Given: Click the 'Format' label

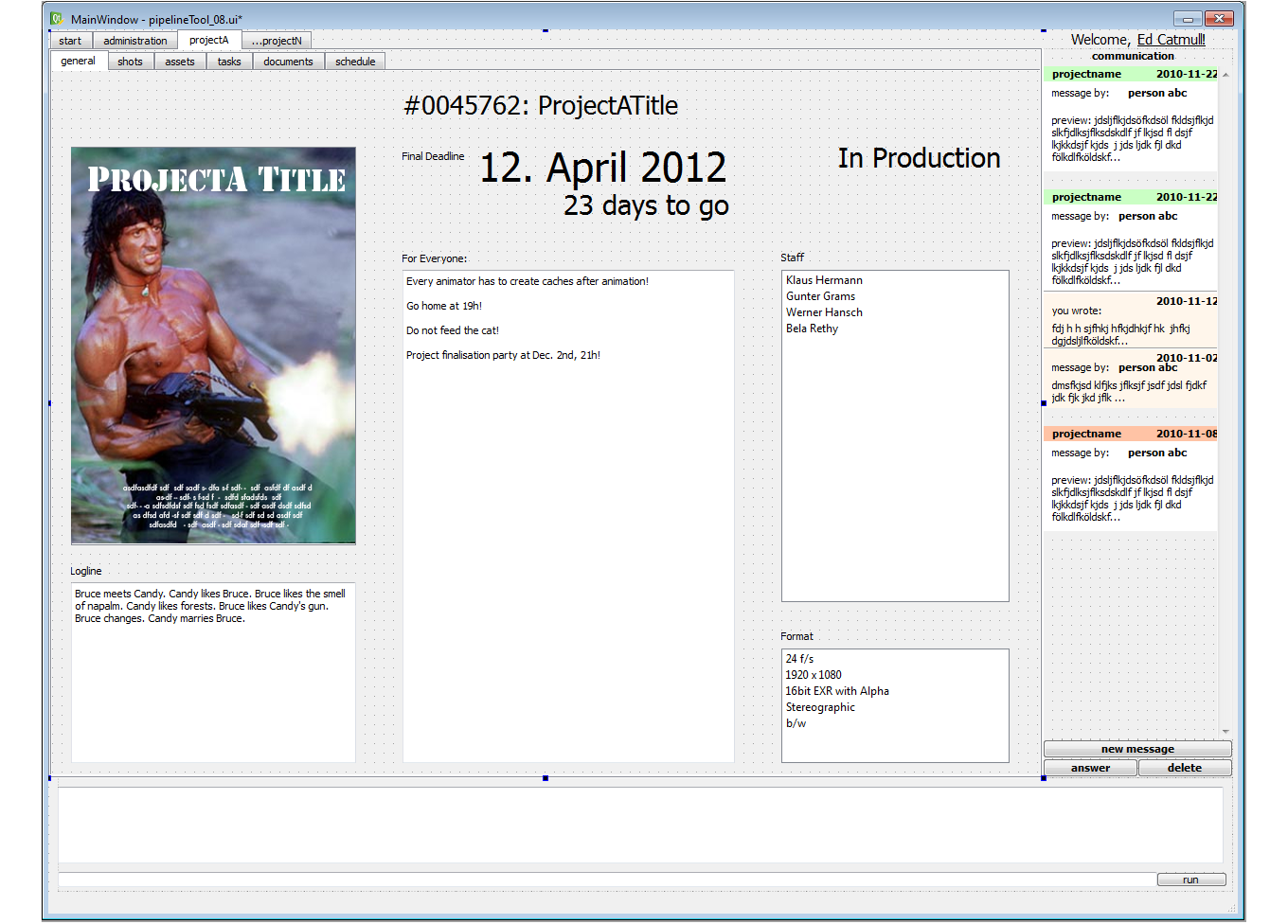Looking at the screenshot, I should coord(796,636).
